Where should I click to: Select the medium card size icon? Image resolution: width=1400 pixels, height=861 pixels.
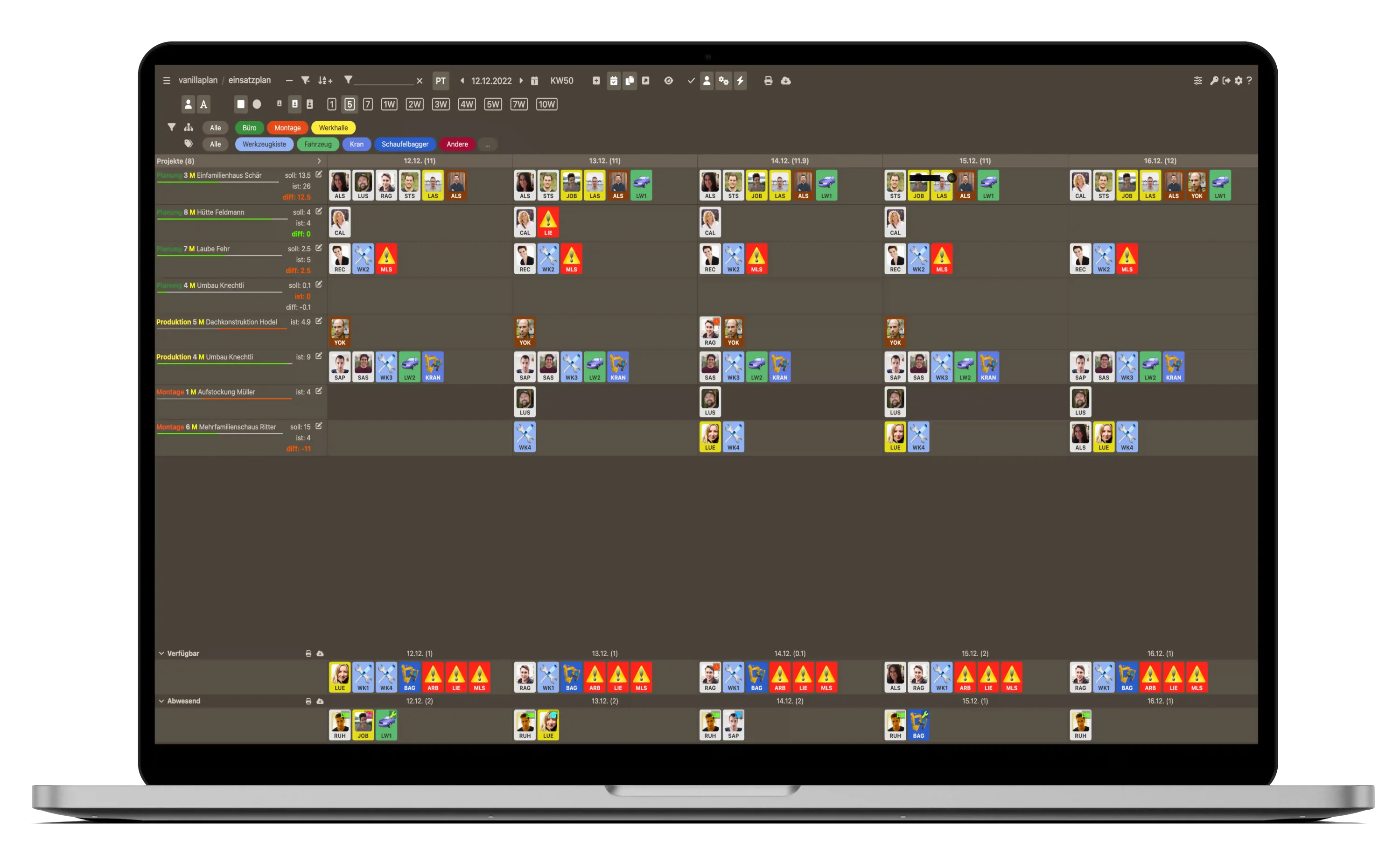tap(294, 104)
